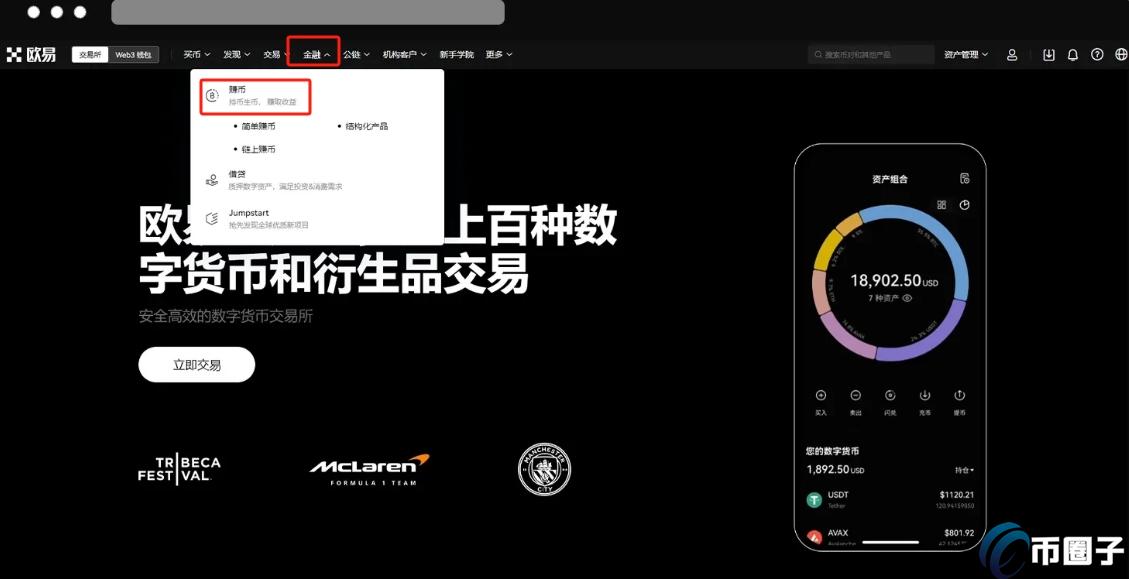This screenshot has height=579, width=1129.
Task: Click the 立即交易 button
Action: [196, 364]
